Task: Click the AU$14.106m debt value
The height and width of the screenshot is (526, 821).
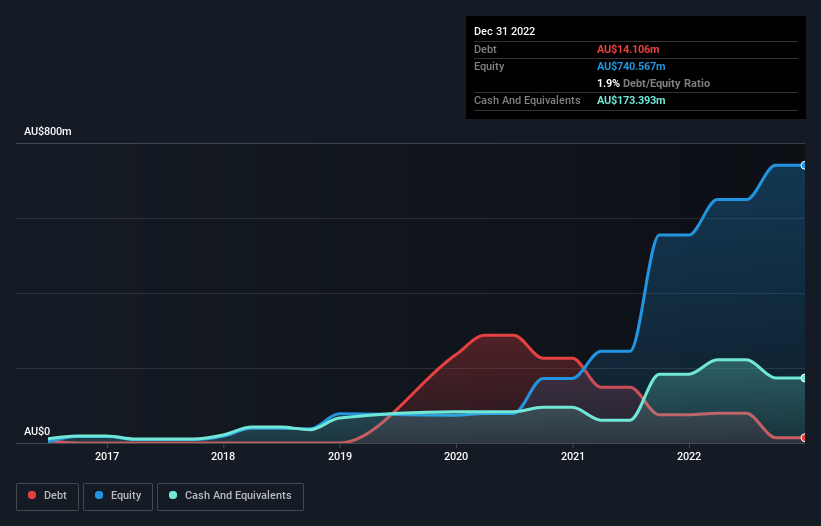Action: (x=628, y=49)
